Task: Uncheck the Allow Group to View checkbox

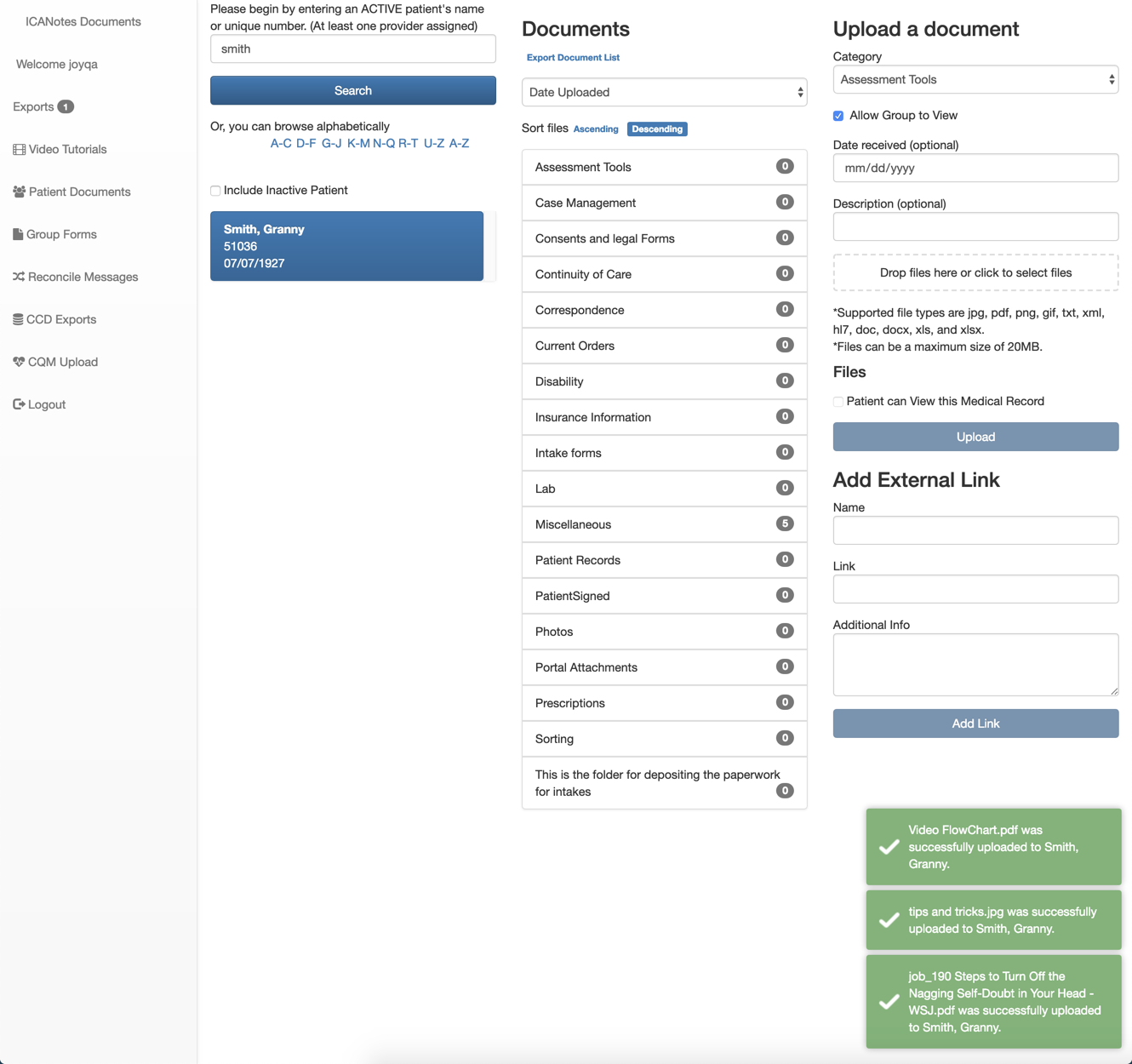Action: [838, 116]
